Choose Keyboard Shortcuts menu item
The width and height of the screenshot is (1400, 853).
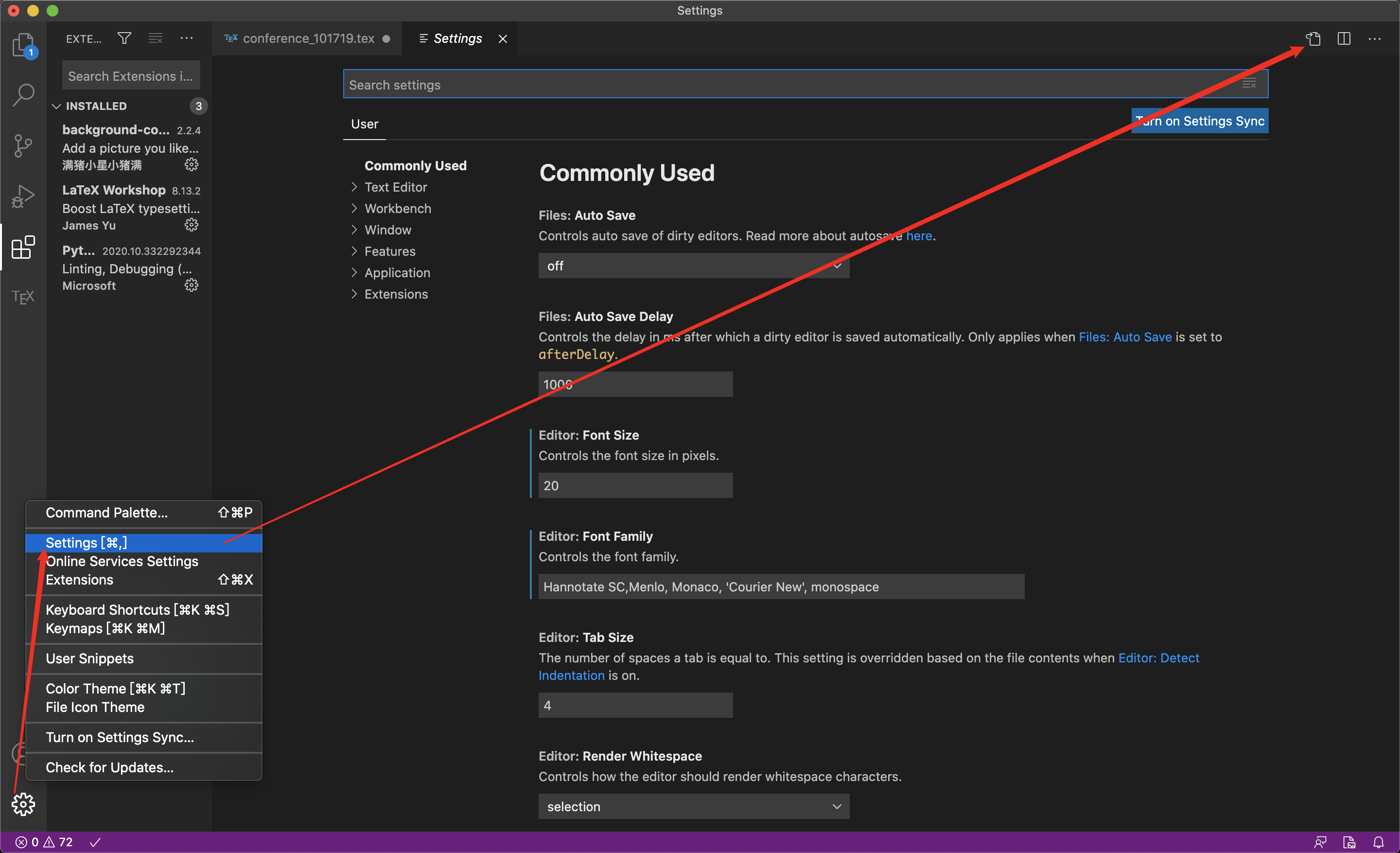click(144, 610)
